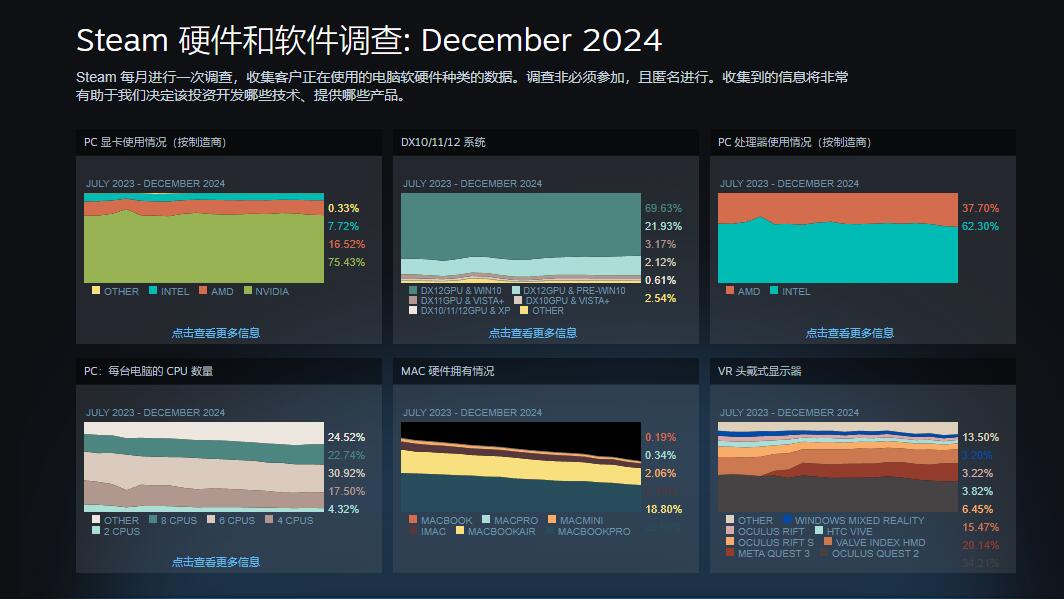Click the 8 CPUS legend swatch
Screen dimensions: 1064x599
[152, 520]
